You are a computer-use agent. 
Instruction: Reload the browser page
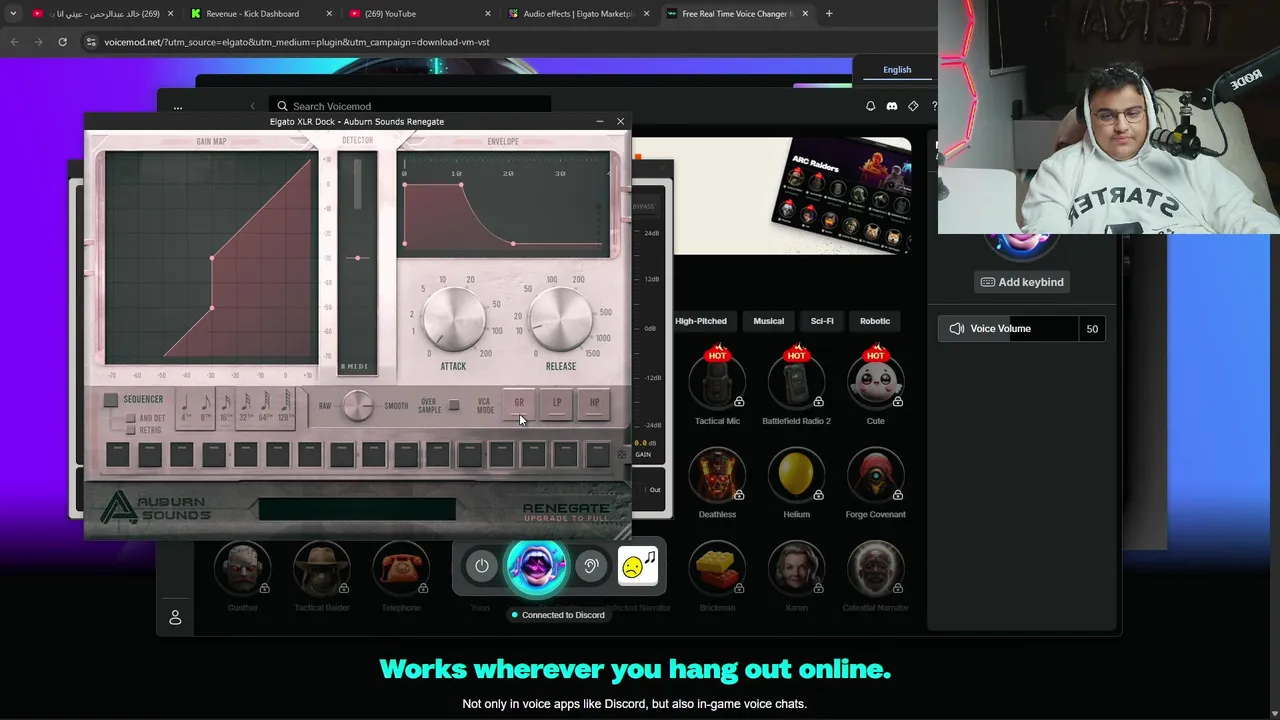point(62,42)
